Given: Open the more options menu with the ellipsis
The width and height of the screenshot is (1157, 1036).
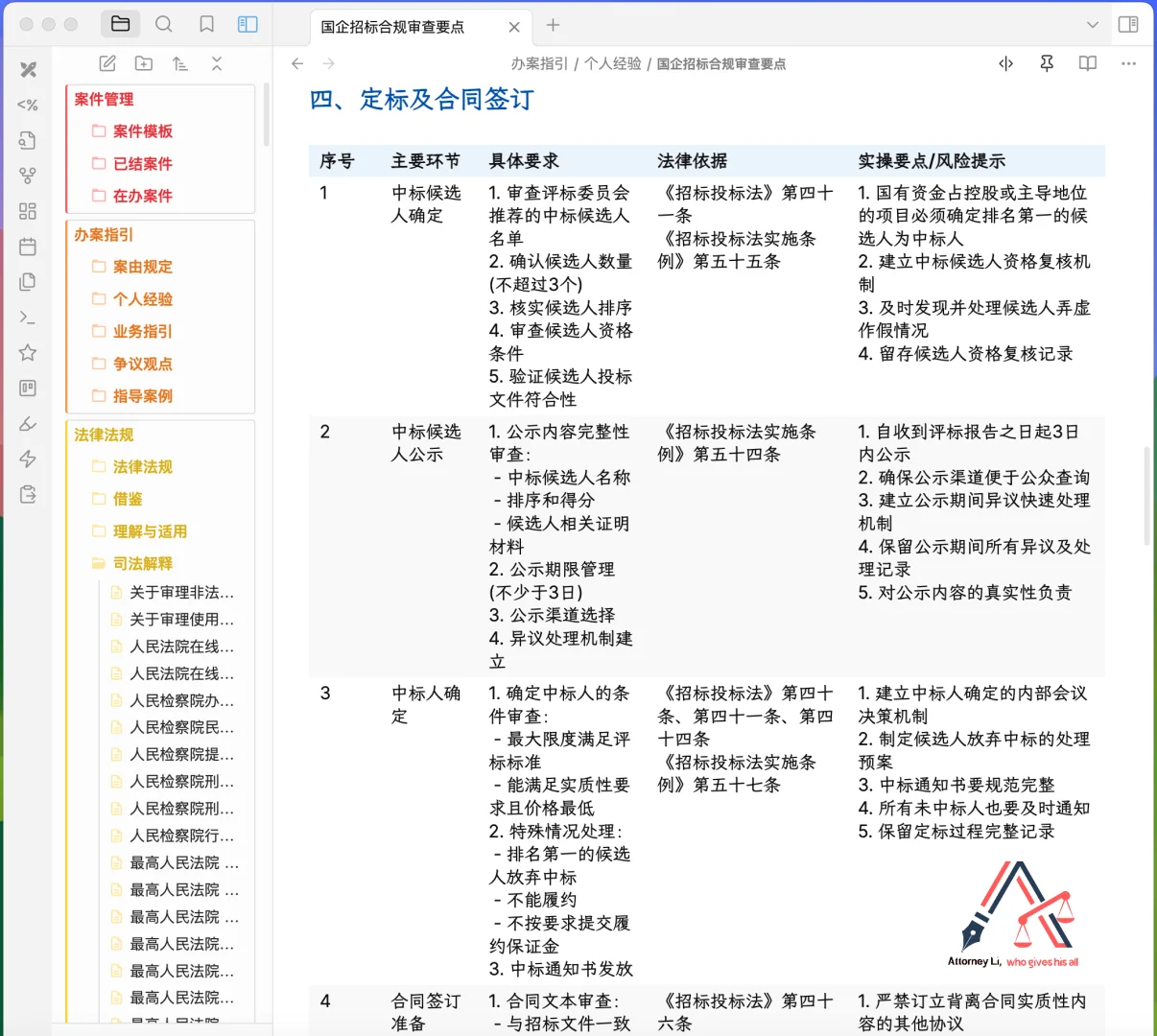Looking at the screenshot, I should 1128,63.
